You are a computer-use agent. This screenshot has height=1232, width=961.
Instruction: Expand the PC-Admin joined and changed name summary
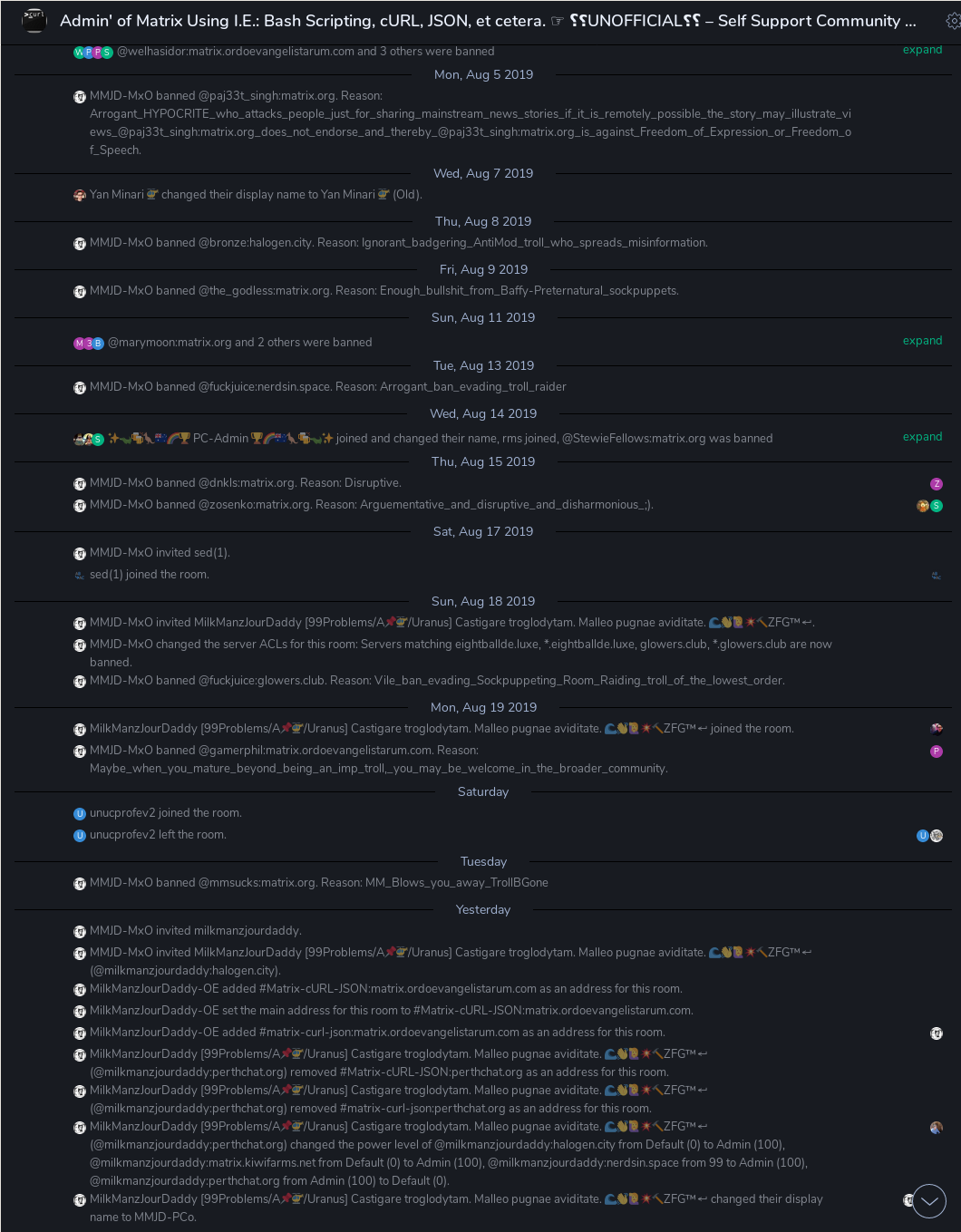tap(922, 437)
